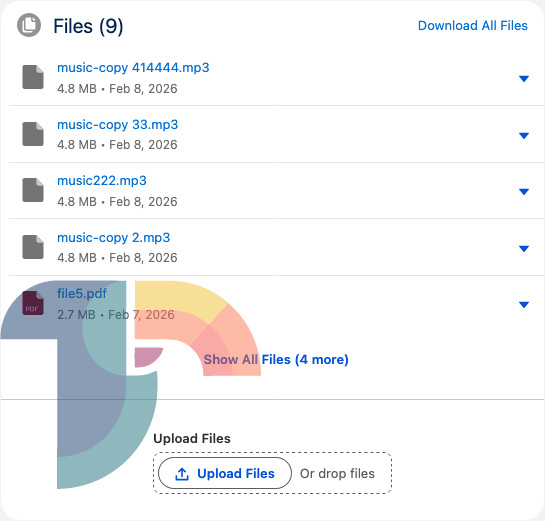Screen dimensions: 545x521
Task: Click the upload arrow icon
Action: point(182,474)
